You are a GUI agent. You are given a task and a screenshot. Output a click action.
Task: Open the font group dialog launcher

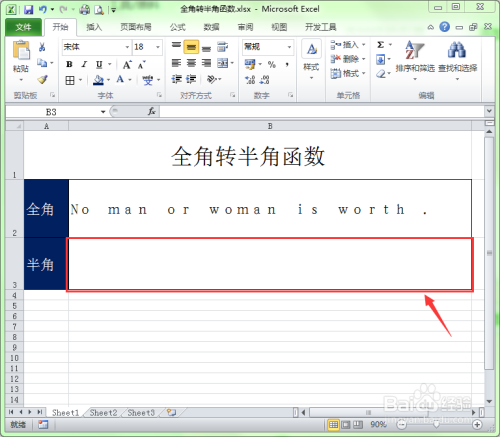[159, 95]
